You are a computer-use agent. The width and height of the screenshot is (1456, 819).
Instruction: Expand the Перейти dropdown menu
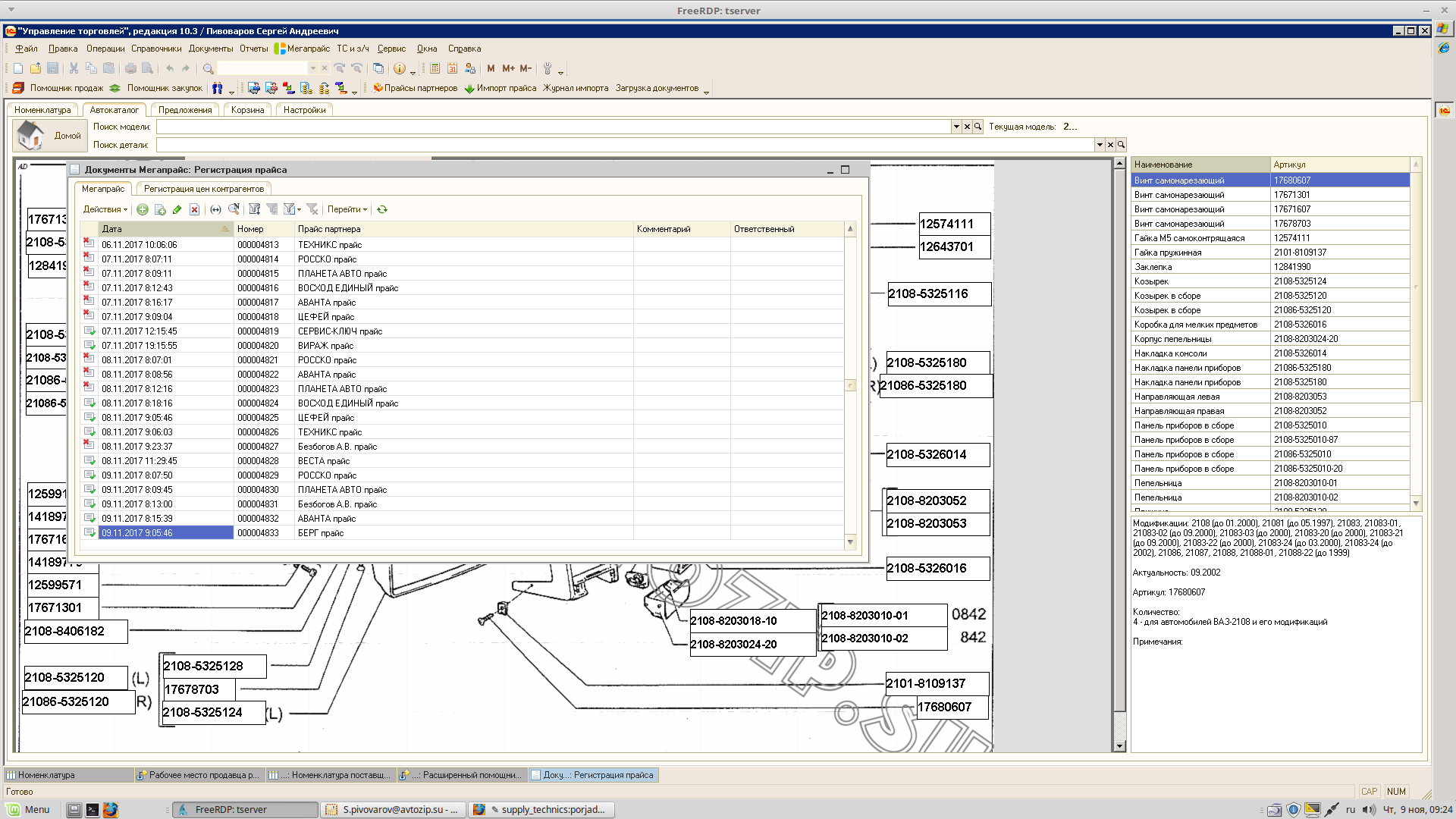coord(347,209)
